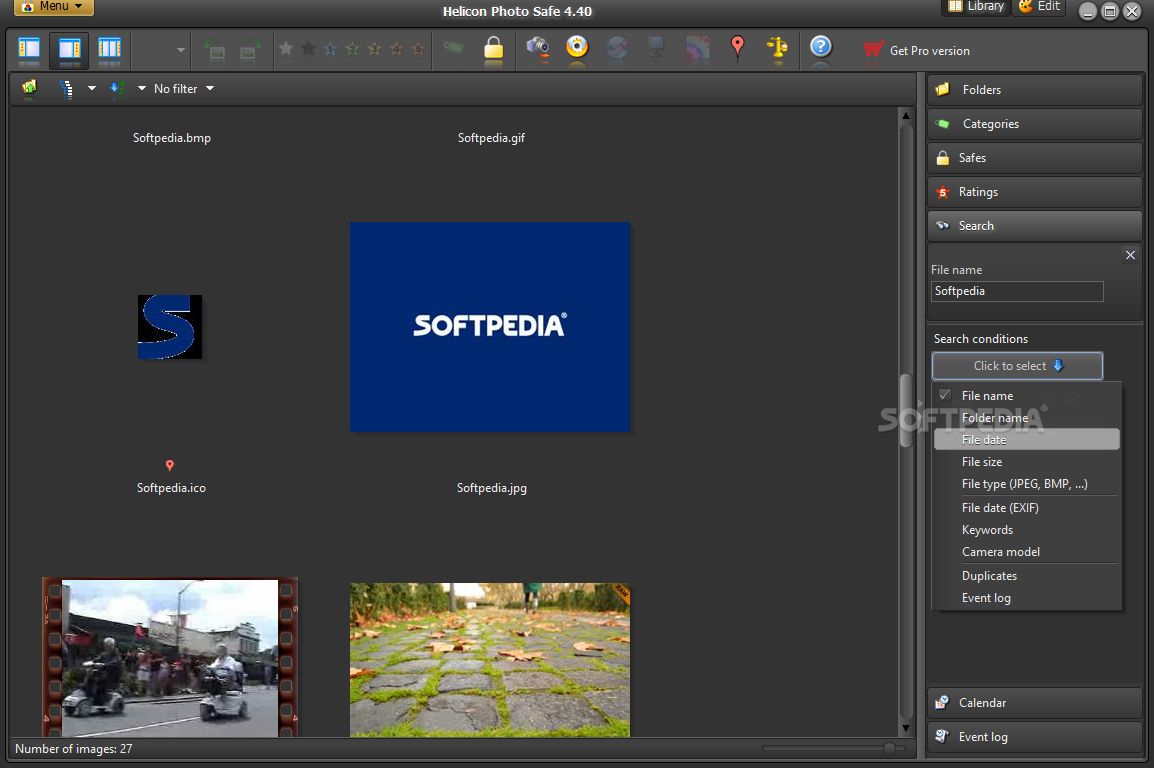Image resolution: width=1154 pixels, height=768 pixels.
Task: Expand the Safes panel
Action: click(x=1035, y=157)
